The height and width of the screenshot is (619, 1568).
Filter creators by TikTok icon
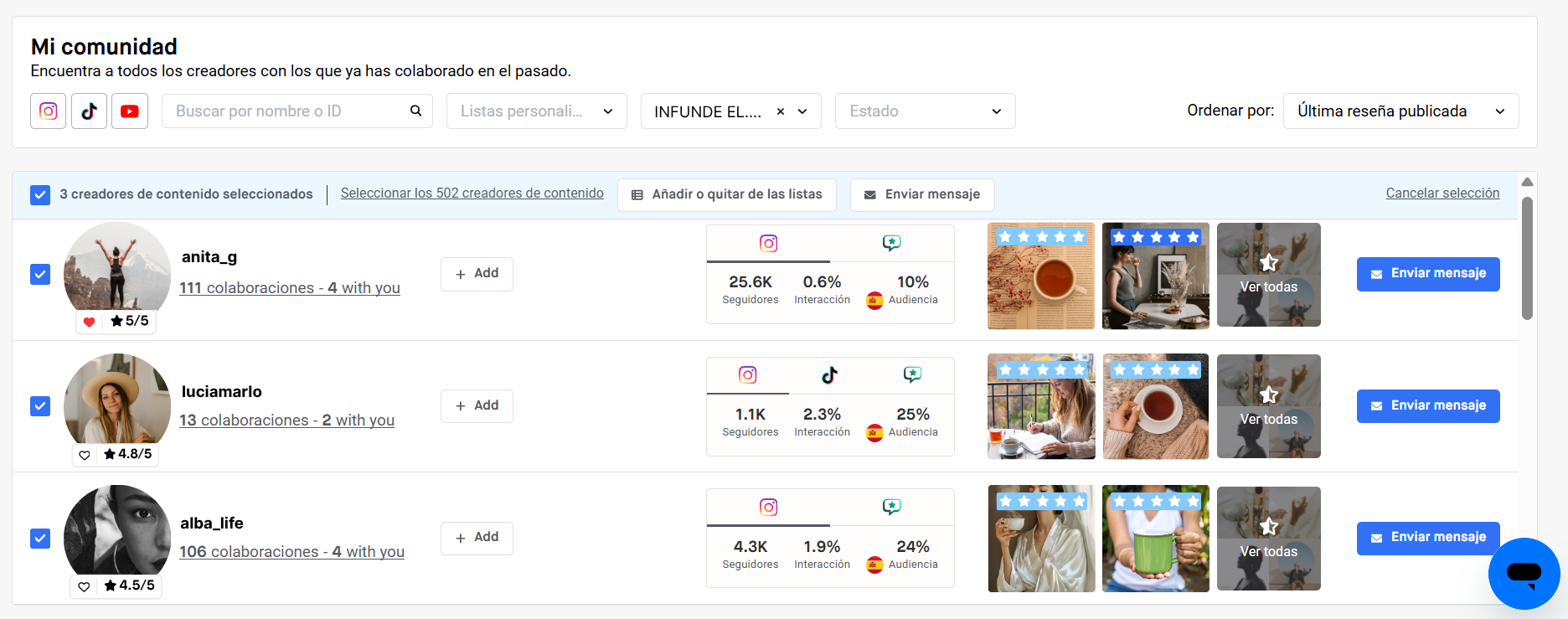[x=90, y=111]
